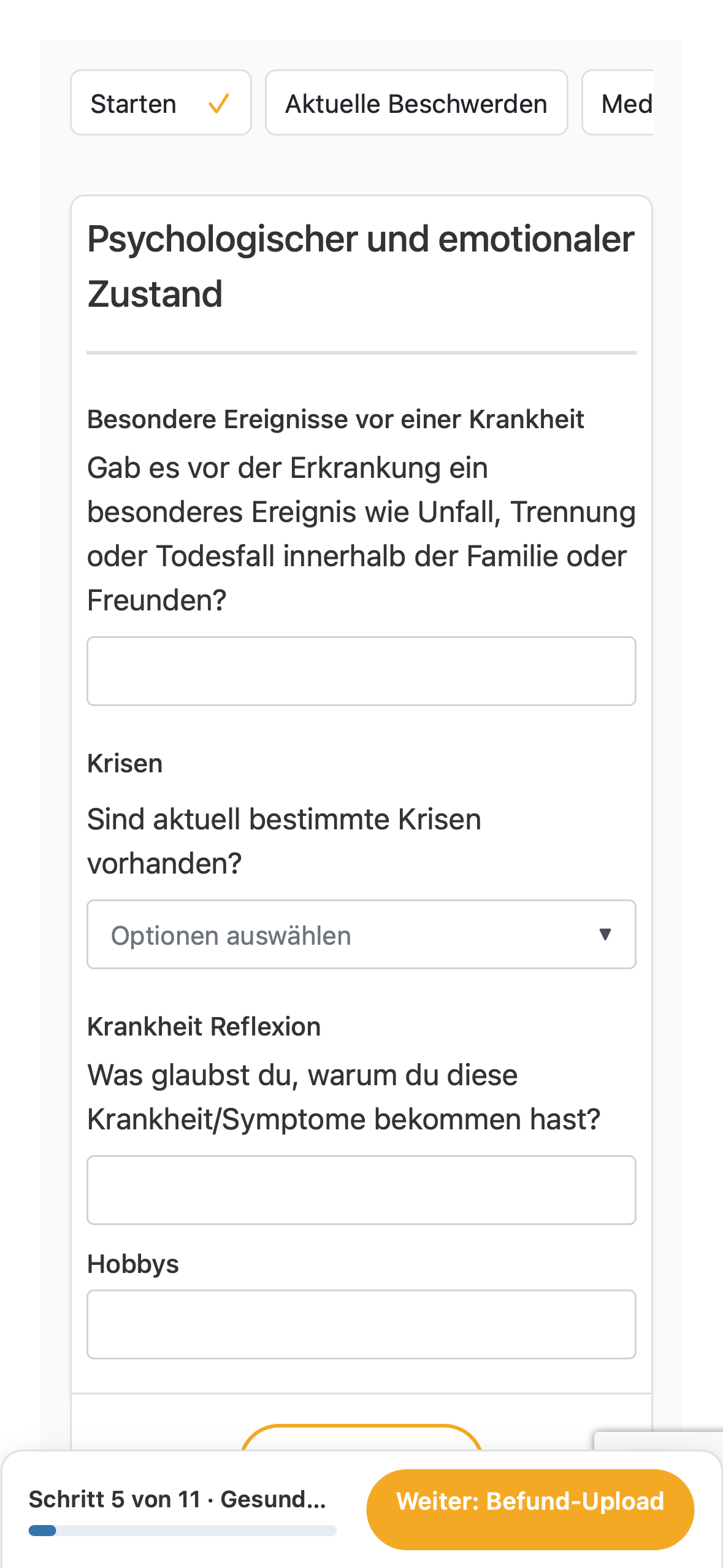The width and height of the screenshot is (723, 1568).
Task: Click the Psychologischer und emotionaler Zustand heading
Action: (x=361, y=266)
